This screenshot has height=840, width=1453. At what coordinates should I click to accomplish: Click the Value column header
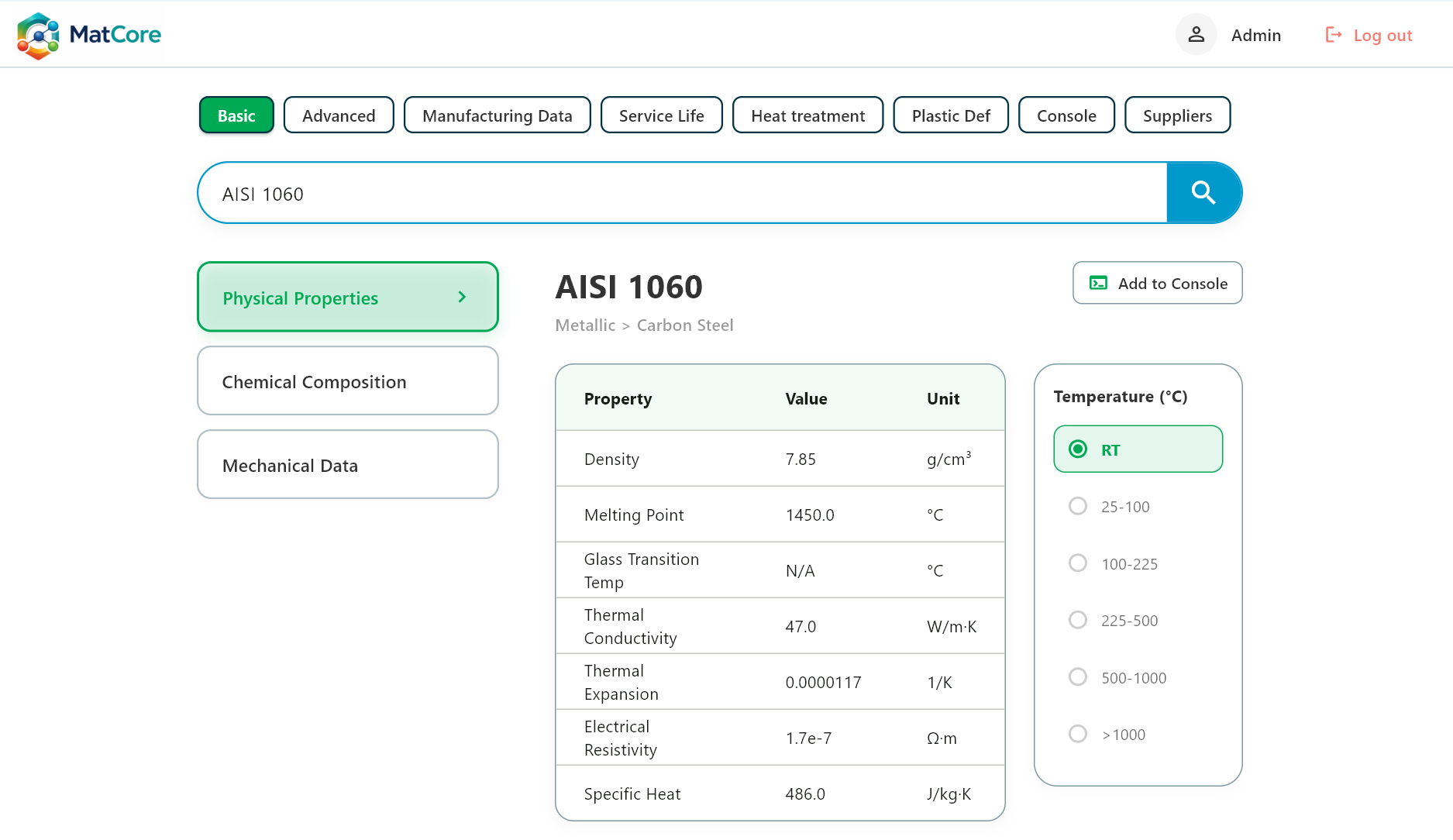click(x=806, y=399)
